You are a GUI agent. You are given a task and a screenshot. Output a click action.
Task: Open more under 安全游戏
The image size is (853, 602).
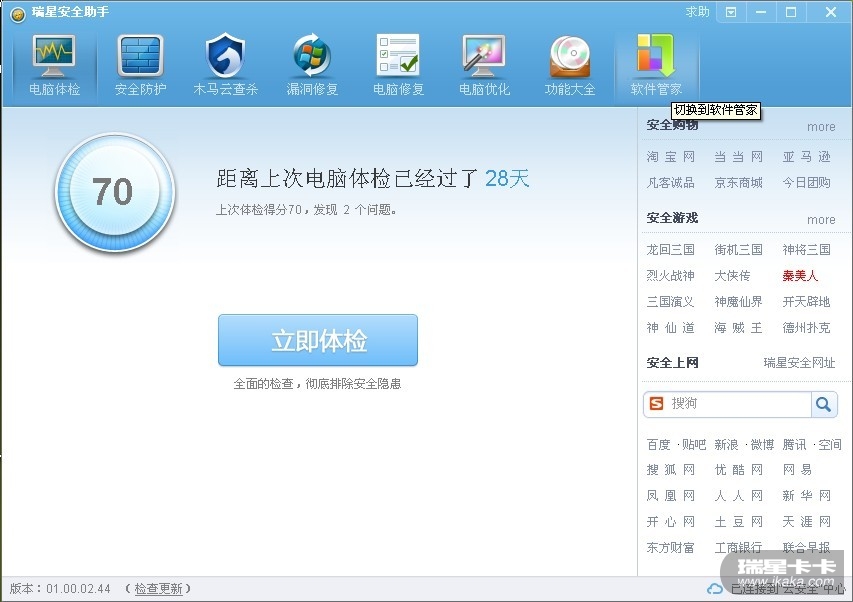[821, 220]
